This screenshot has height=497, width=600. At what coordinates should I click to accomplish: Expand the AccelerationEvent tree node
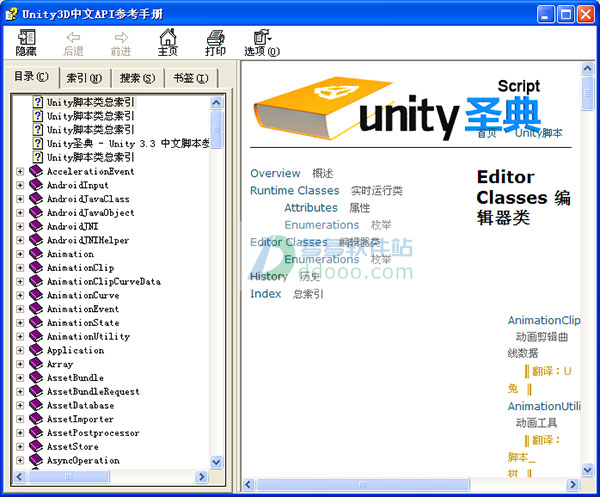pyautogui.click(x=20, y=171)
